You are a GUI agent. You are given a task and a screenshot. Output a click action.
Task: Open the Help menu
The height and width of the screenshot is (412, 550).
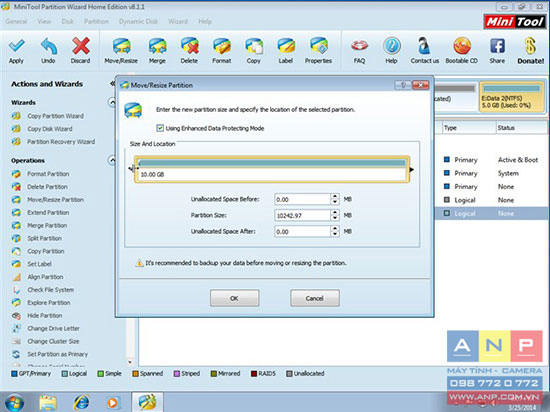205,21
